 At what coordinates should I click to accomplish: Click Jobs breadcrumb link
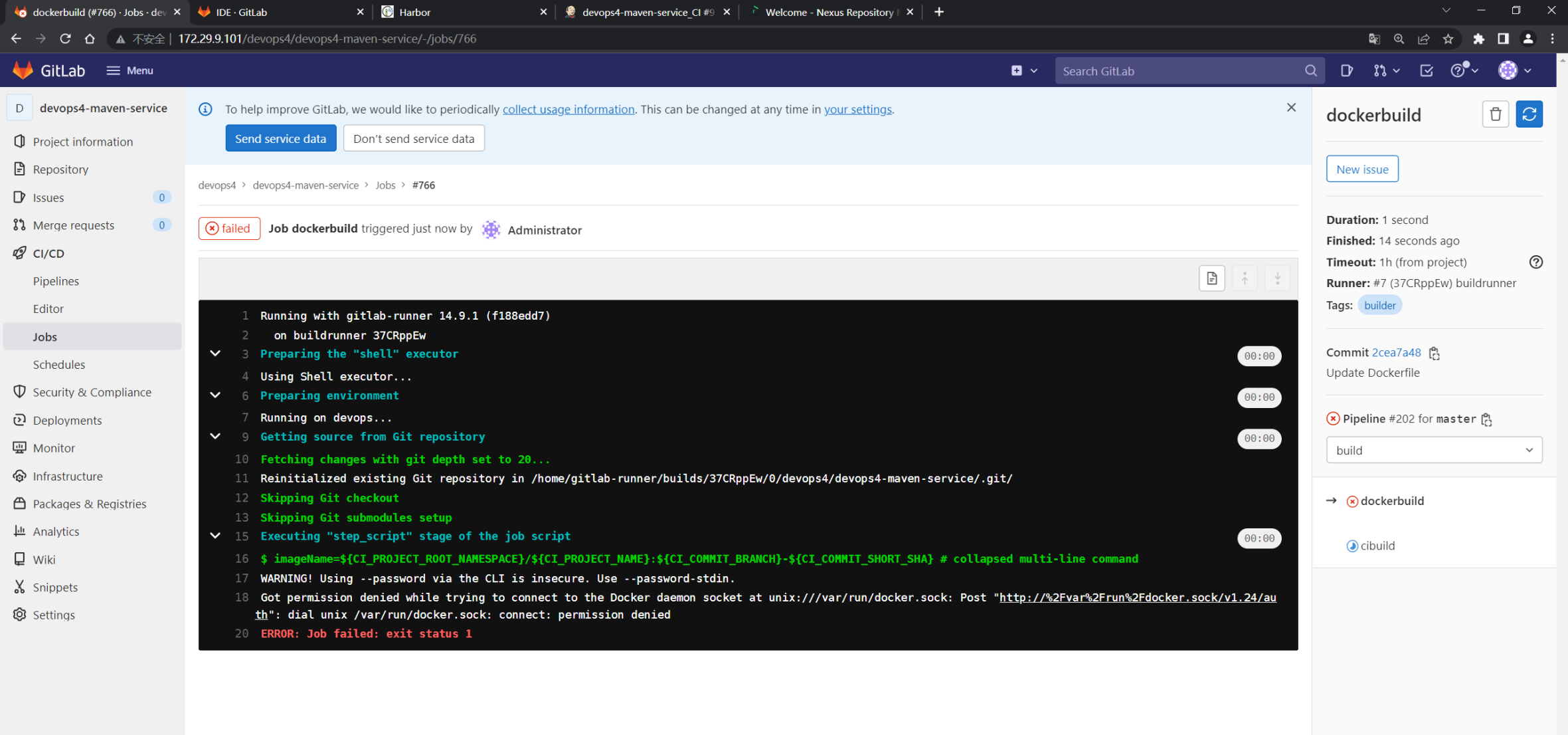click(385, 185)
